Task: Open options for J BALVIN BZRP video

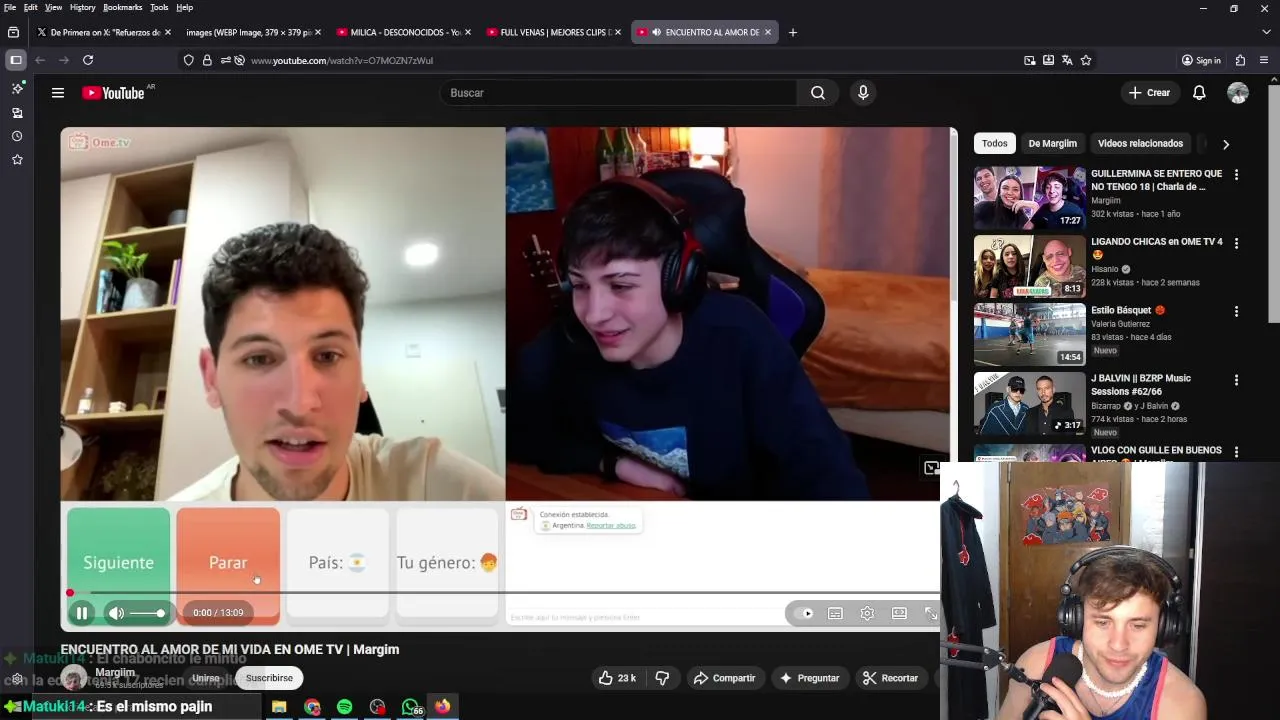Action: pyautogui.click(x=1236, y=380)
